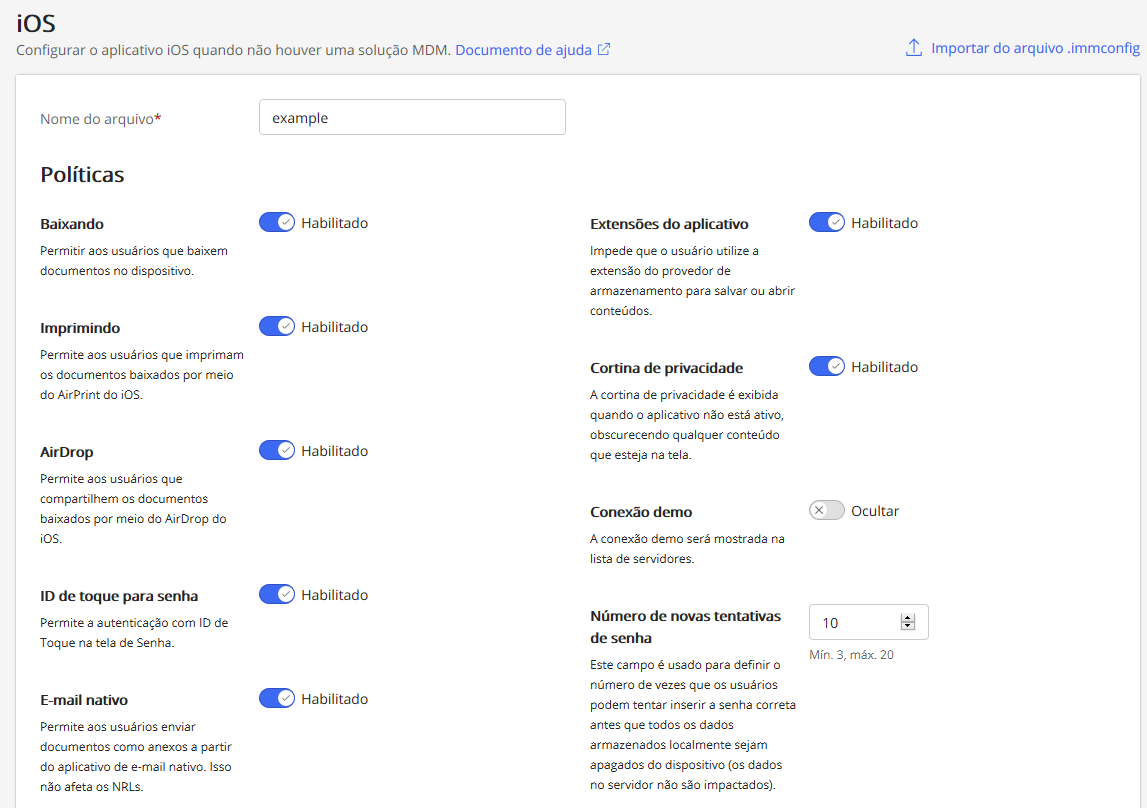Disable the ID de toque para senha toggle

coord(277,595)
